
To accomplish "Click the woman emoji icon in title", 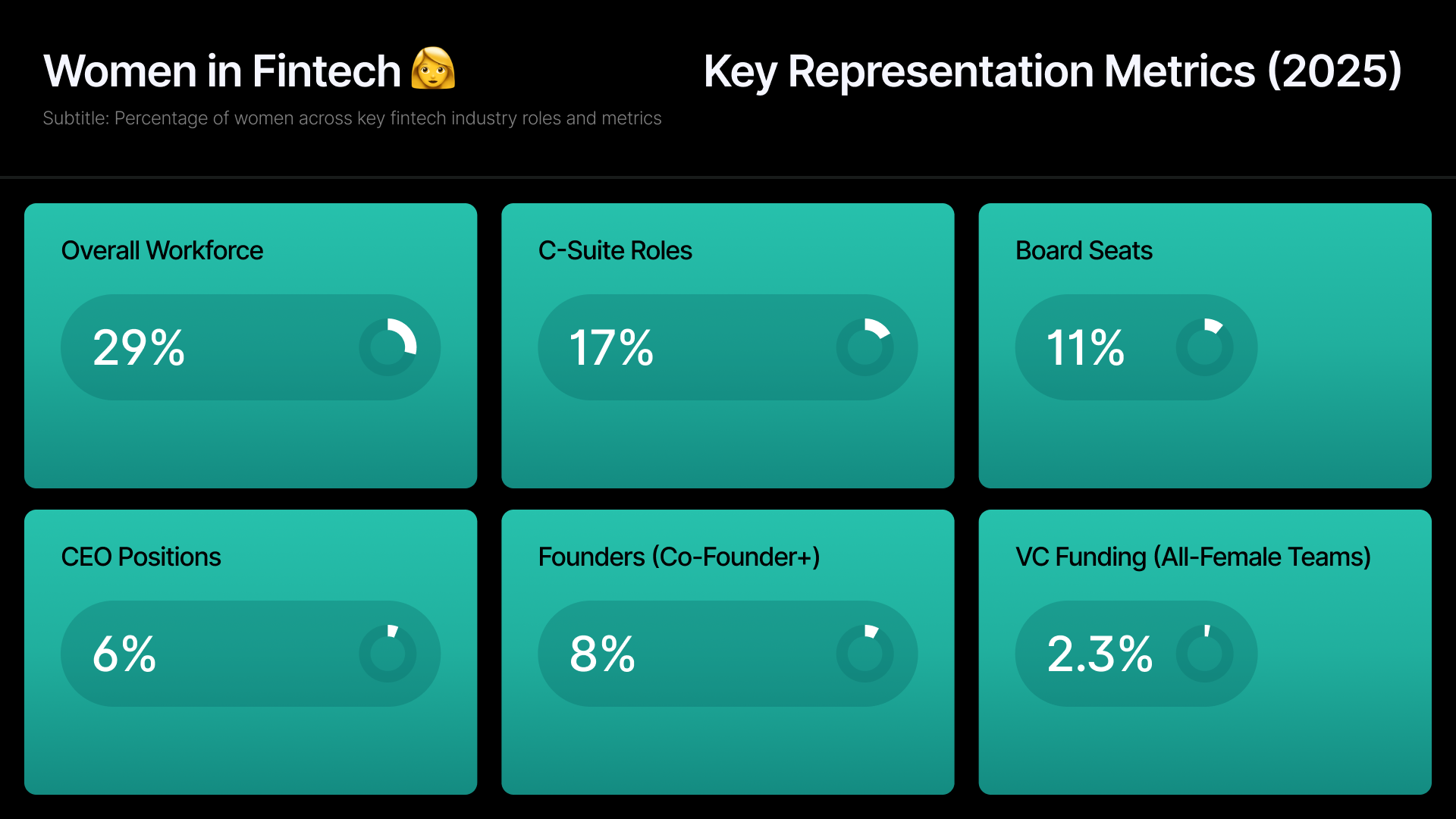I will point(433,69).
